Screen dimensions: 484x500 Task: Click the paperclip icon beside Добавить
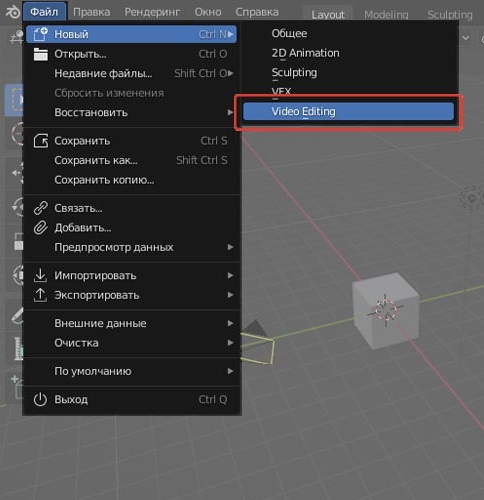[x=41, y=228]
